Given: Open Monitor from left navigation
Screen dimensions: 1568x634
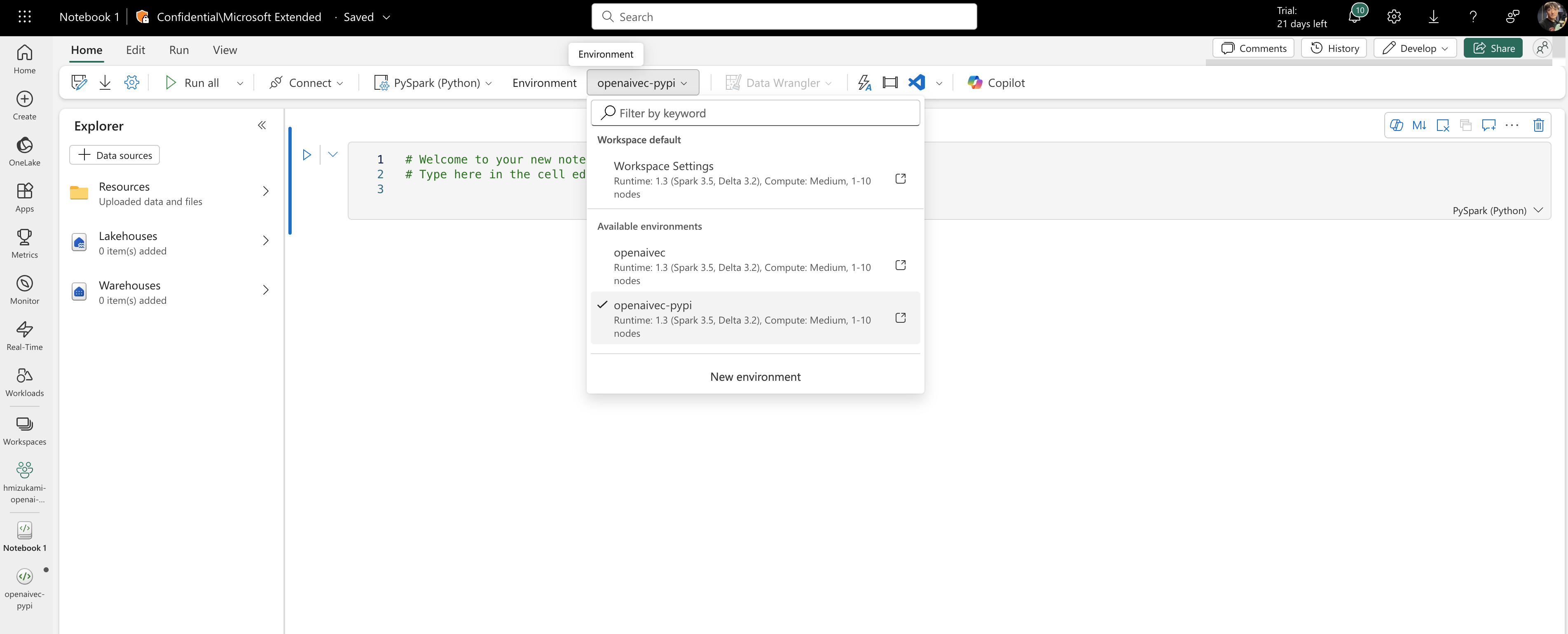Looking at the screenshot, I should pyautogui.click(x=24, y=289).
